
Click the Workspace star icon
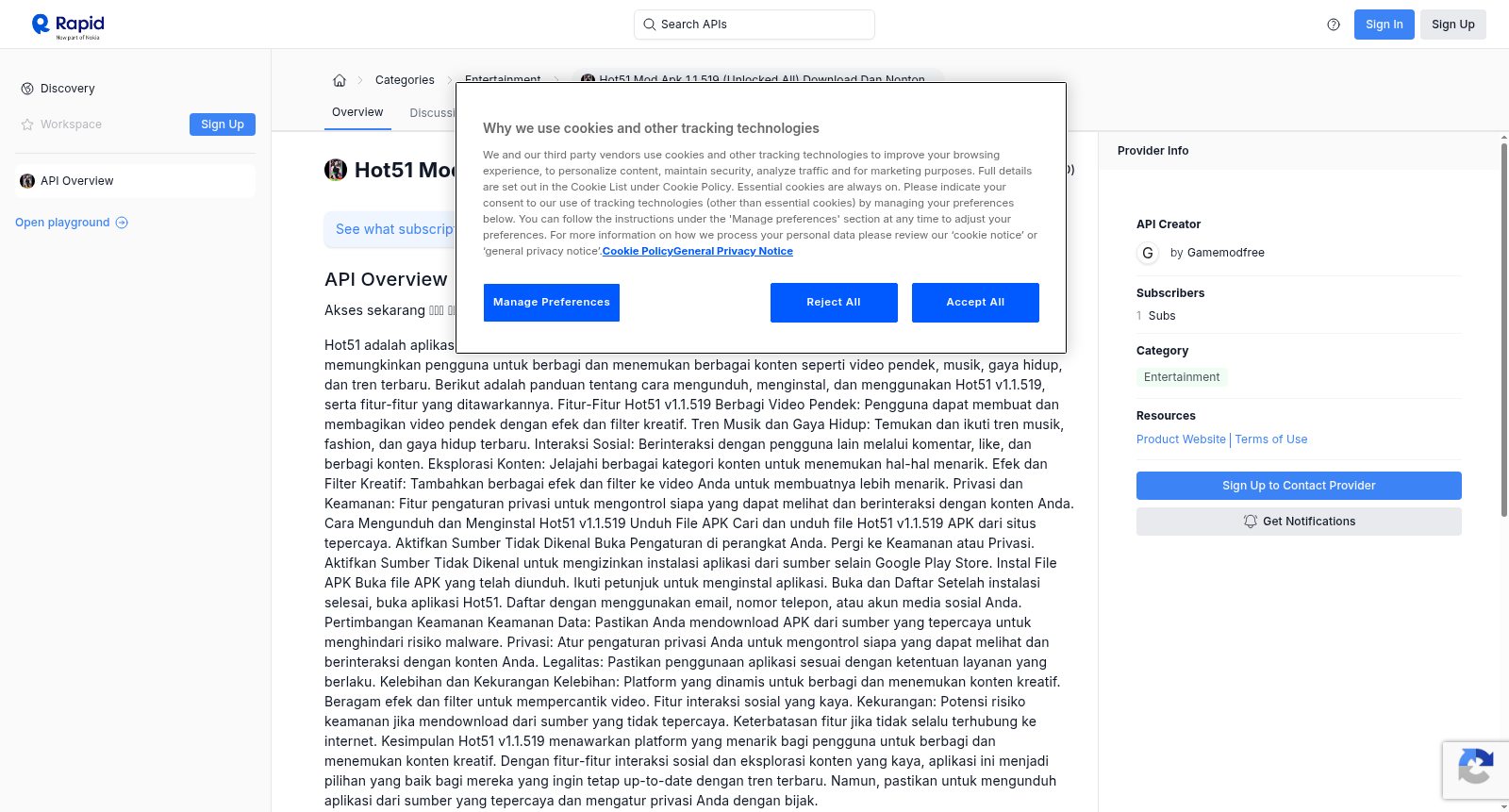tap(27, 124)
